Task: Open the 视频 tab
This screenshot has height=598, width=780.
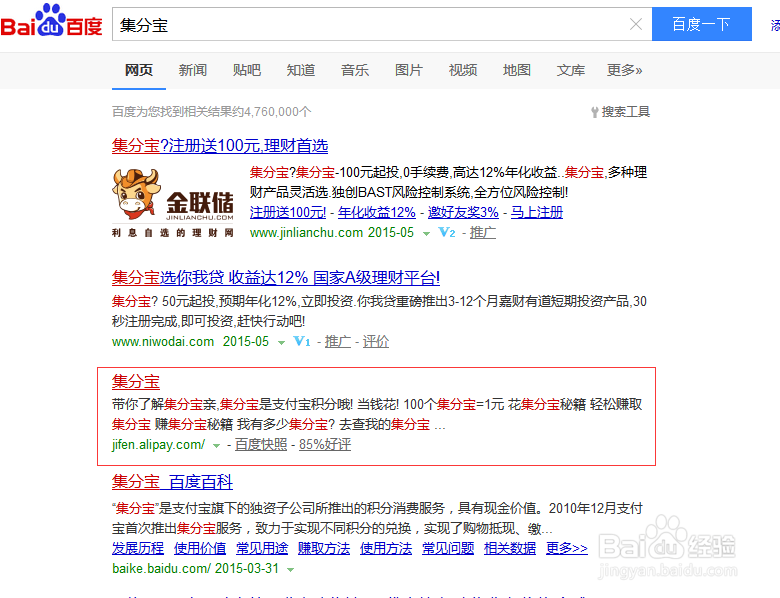Action: pos(463,70)
